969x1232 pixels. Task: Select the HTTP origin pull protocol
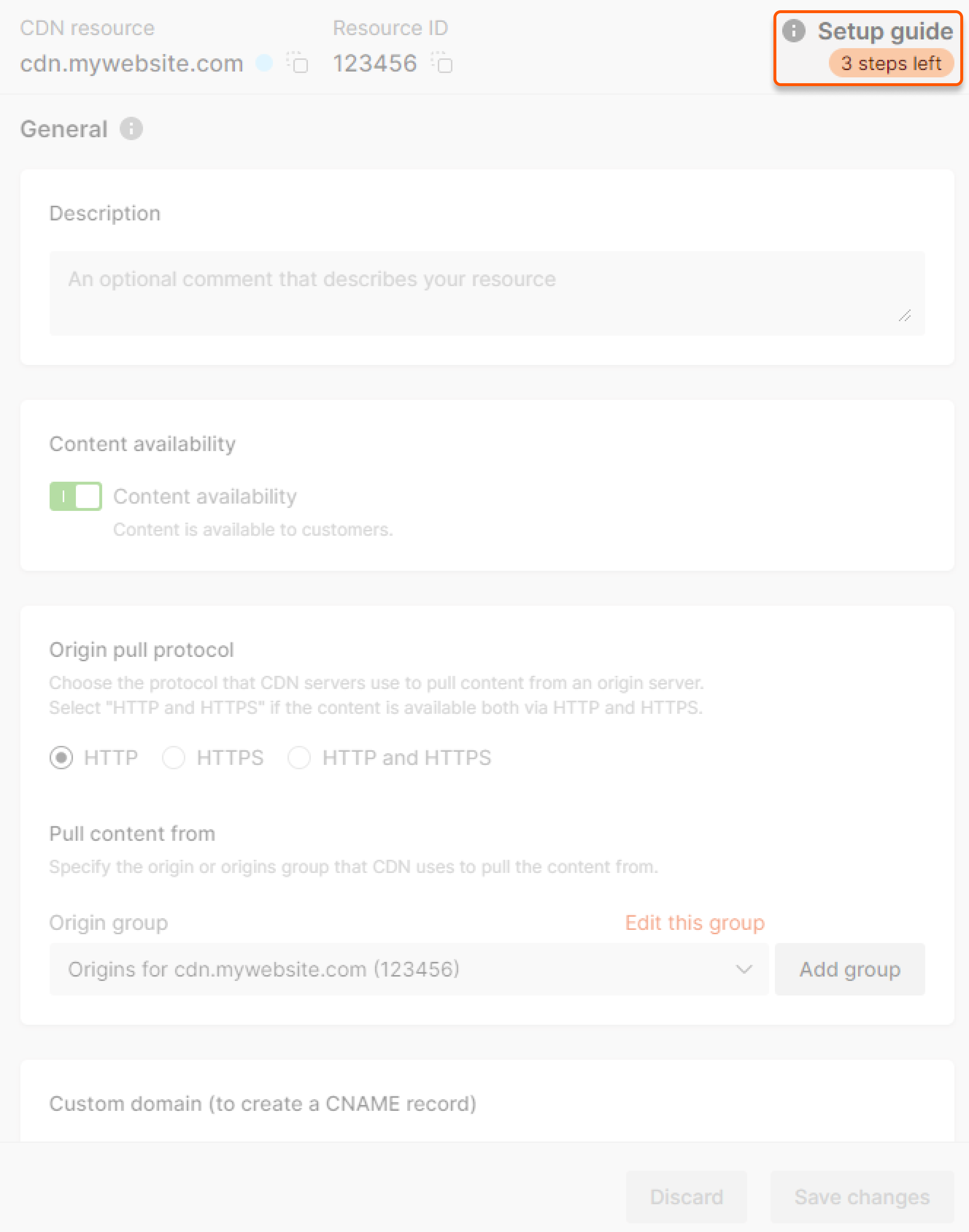61,758
